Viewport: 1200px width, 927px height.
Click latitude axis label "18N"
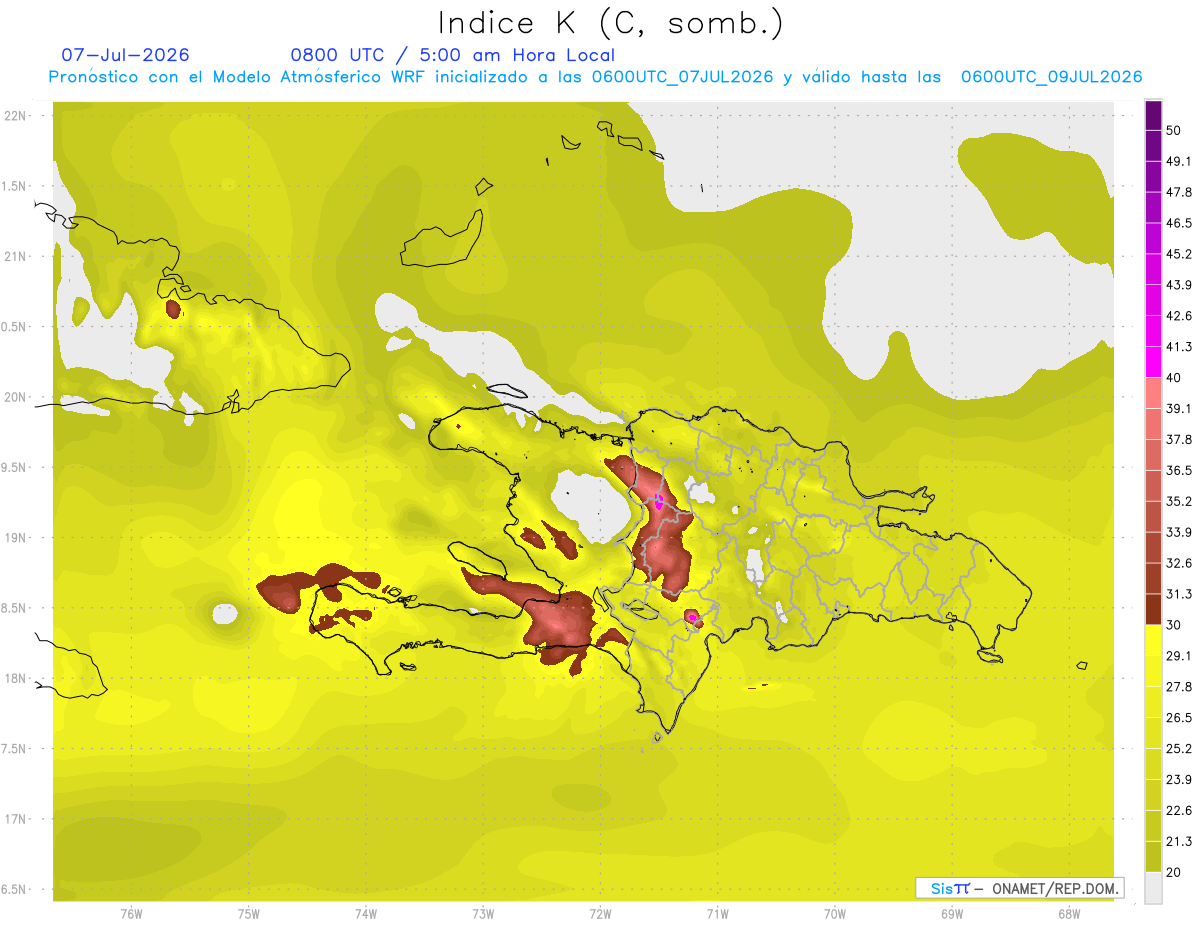coord(17,678)
